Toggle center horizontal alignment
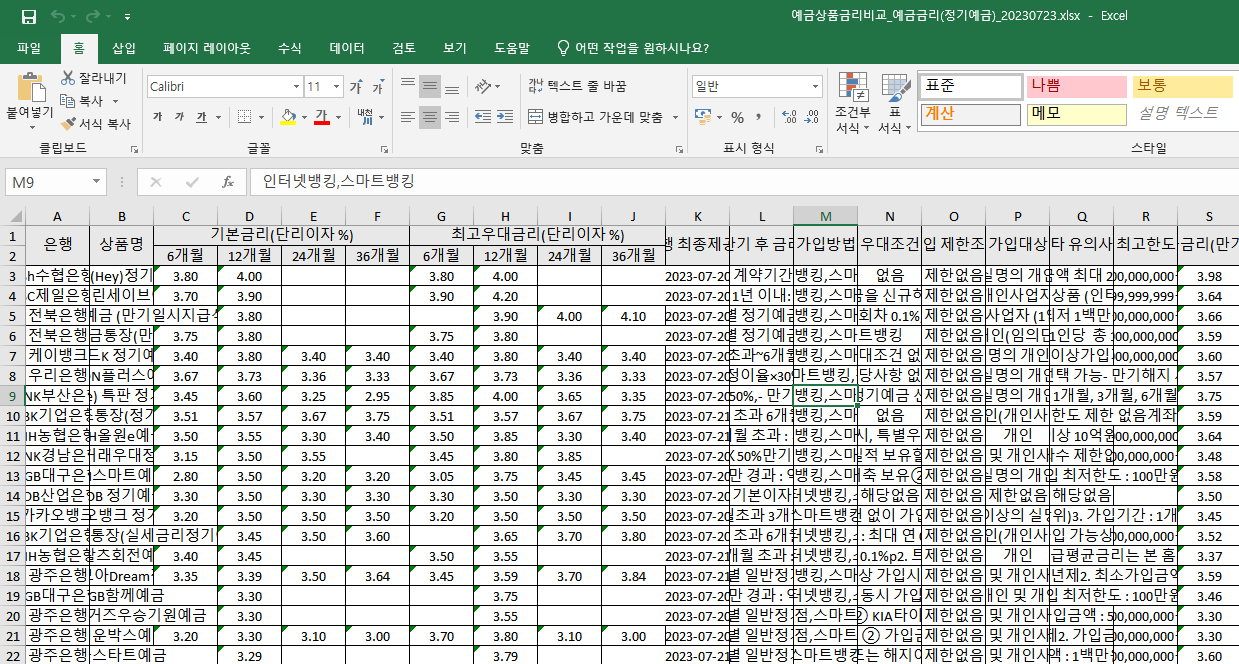Image resolution: width=1239 pixels, height=664 pixels. pos(430,117)
